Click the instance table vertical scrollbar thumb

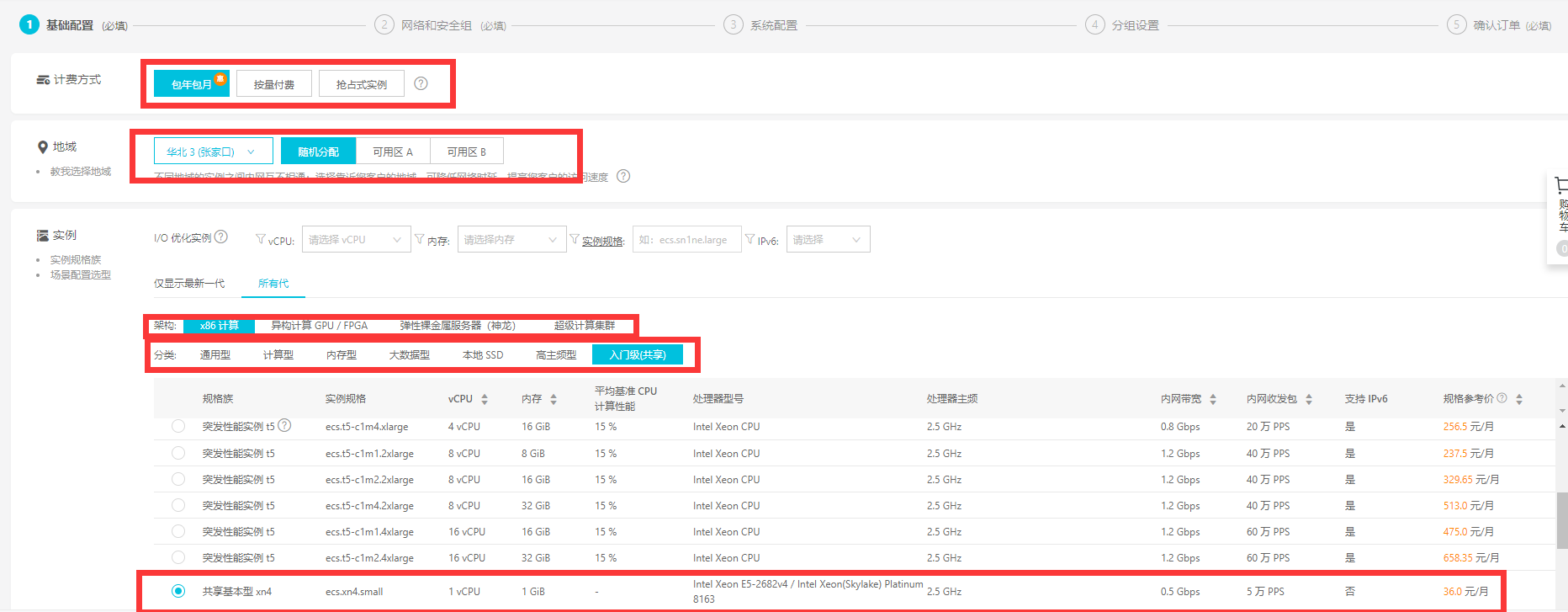point(1562,520)
